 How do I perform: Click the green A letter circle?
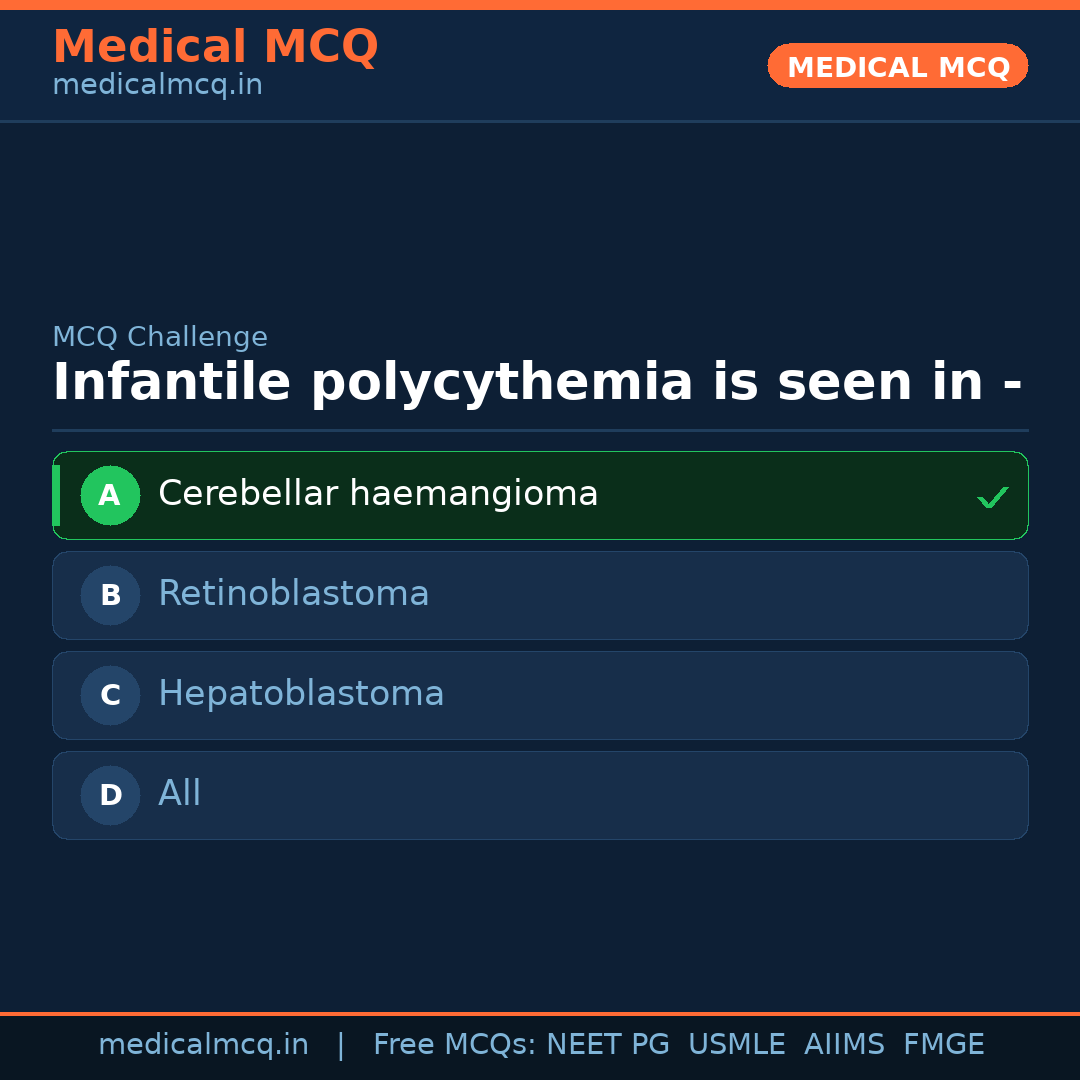(110, 495)
